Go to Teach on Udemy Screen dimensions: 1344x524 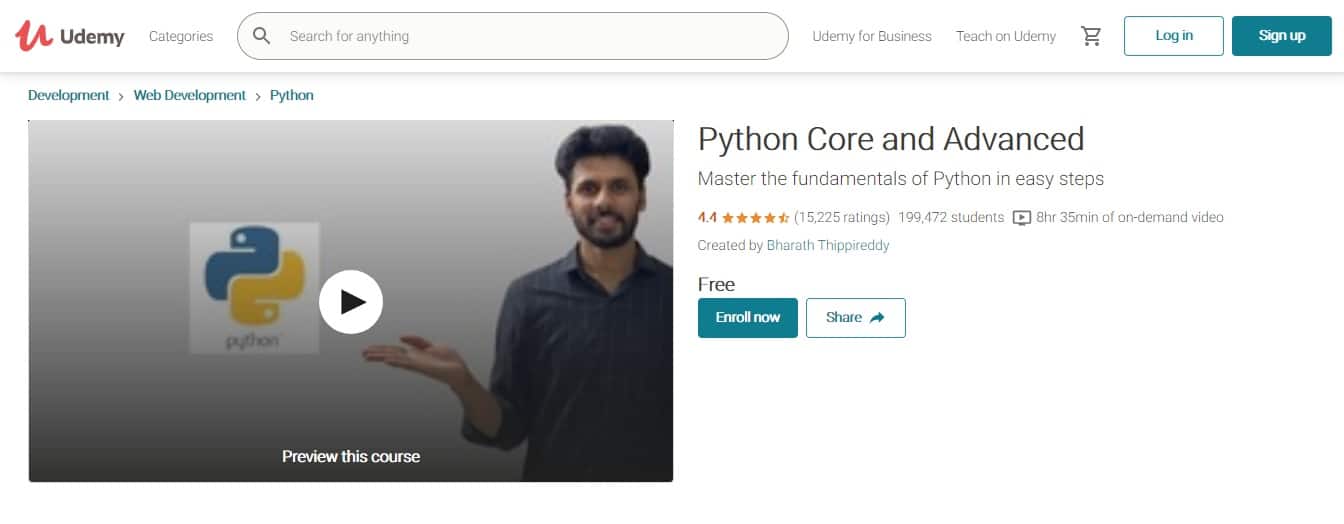click(x=1005, y=36)
